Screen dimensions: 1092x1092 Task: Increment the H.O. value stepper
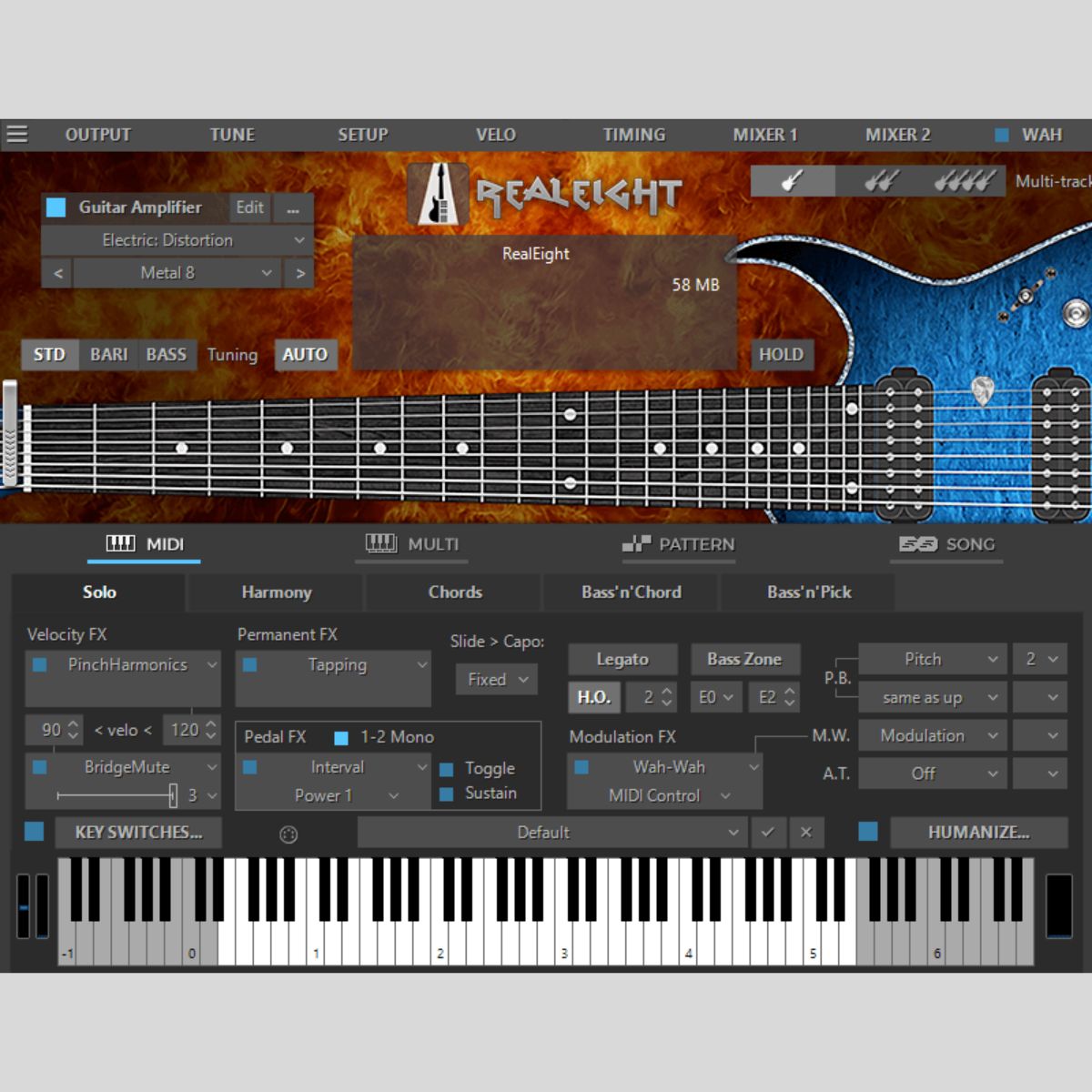coord(667,692)
